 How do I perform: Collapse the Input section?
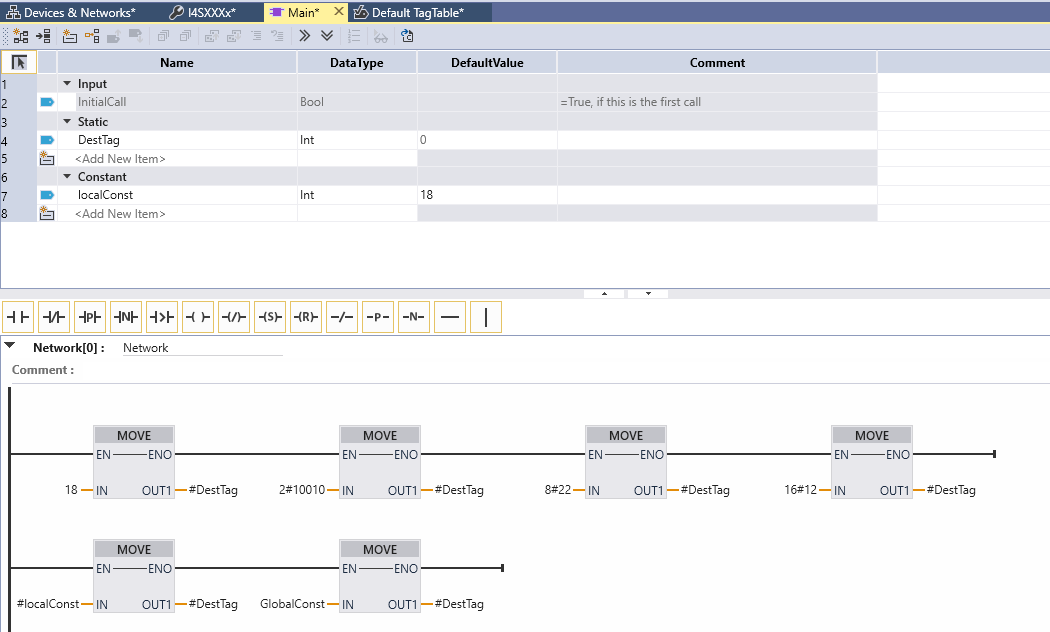tap(67, 84)
